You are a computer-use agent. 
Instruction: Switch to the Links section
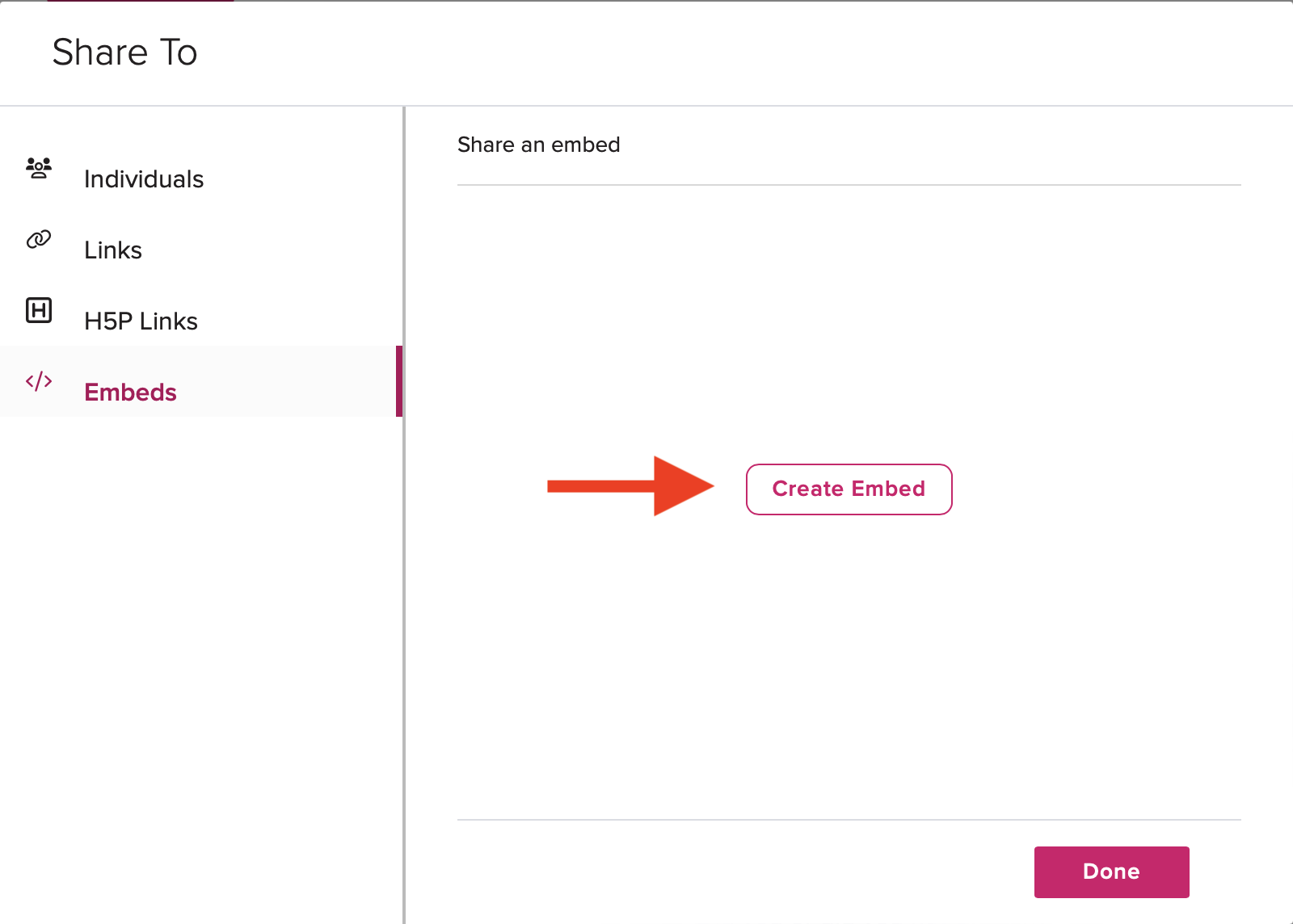click(112, 250)
